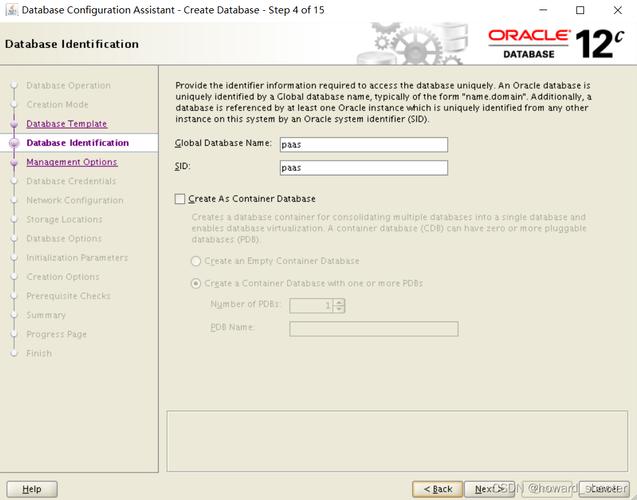The width and height of the screenshot is (637, 500).
Task: Click the Java application icon in title bar
Action: (x=11, y=10)
